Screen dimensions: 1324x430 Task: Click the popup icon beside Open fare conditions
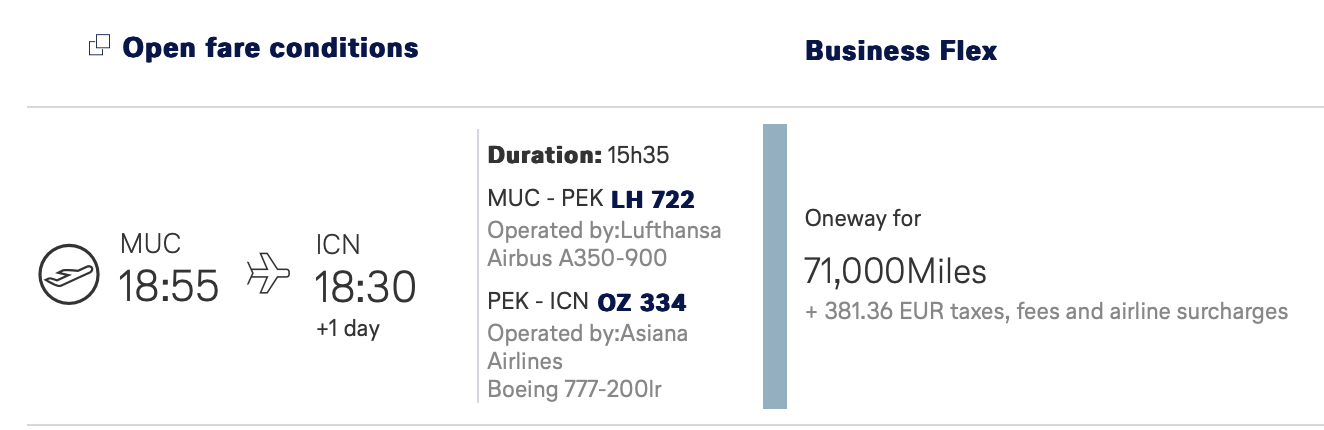(x=99, y=45)
